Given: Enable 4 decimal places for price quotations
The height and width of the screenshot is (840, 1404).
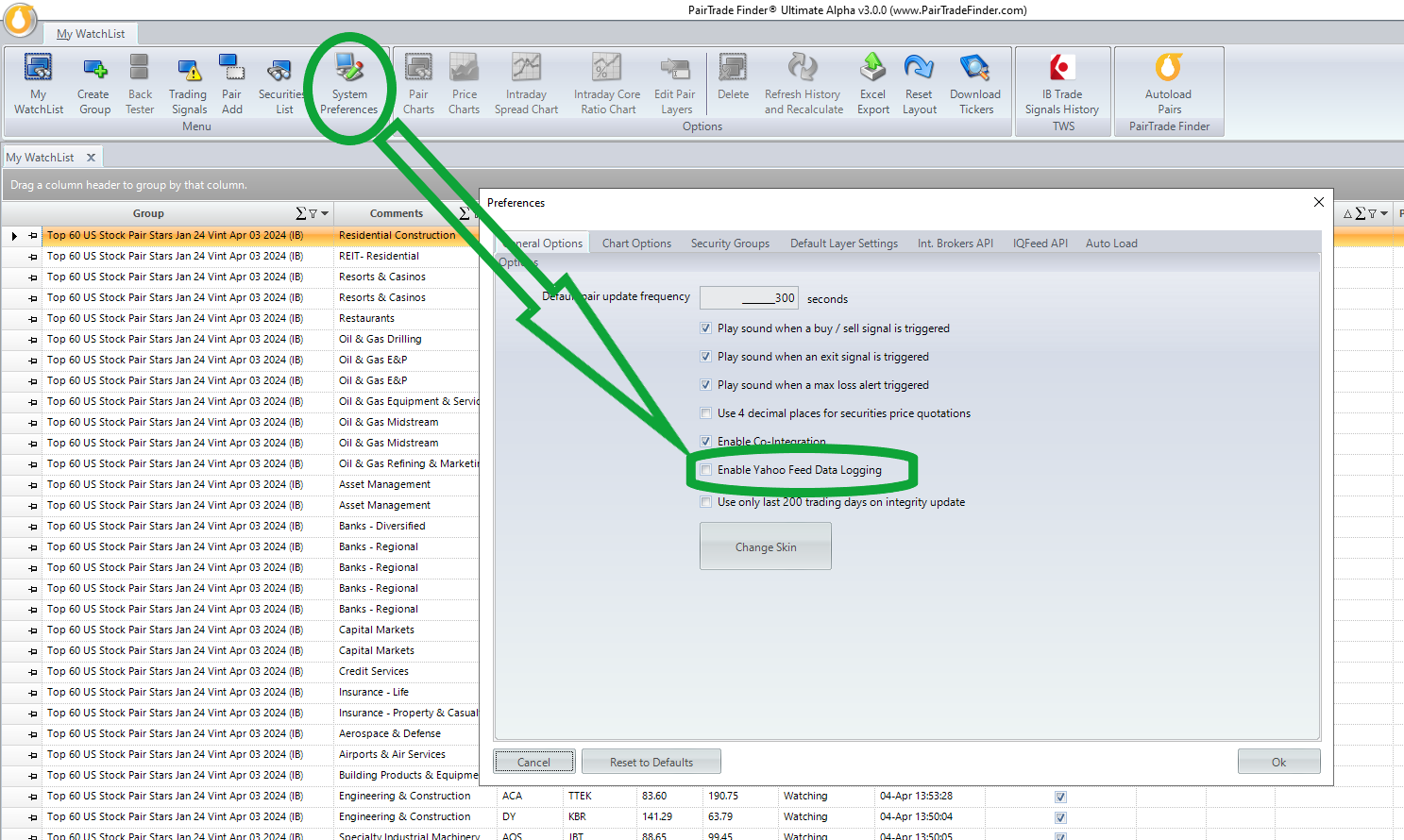Looking at the screenshot, I should (705, 413).
